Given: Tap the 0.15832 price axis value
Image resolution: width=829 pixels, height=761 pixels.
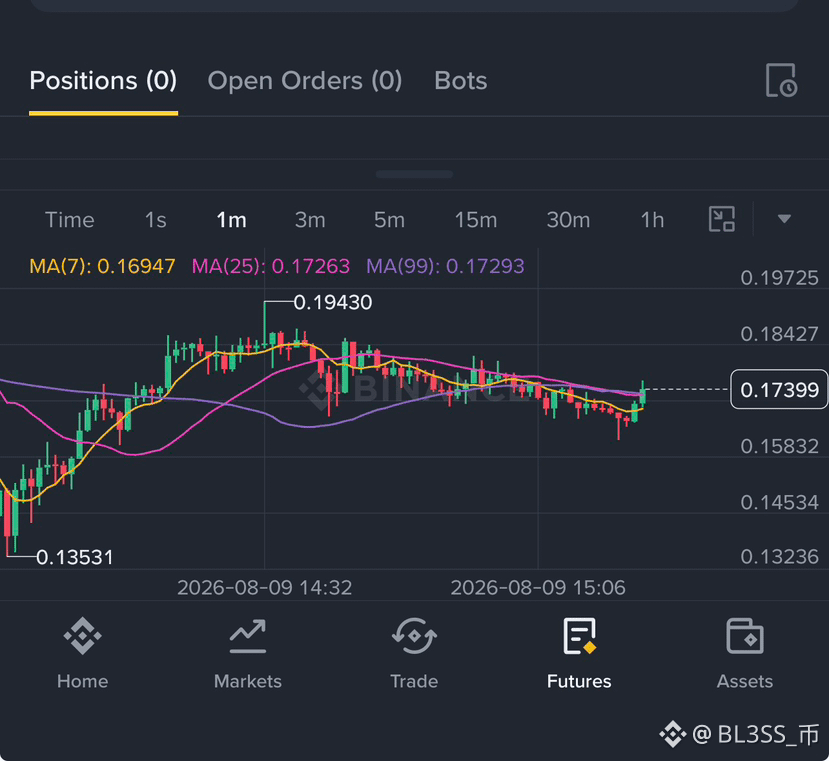Looking at the screenshot, I should click(x=779, y=446).
